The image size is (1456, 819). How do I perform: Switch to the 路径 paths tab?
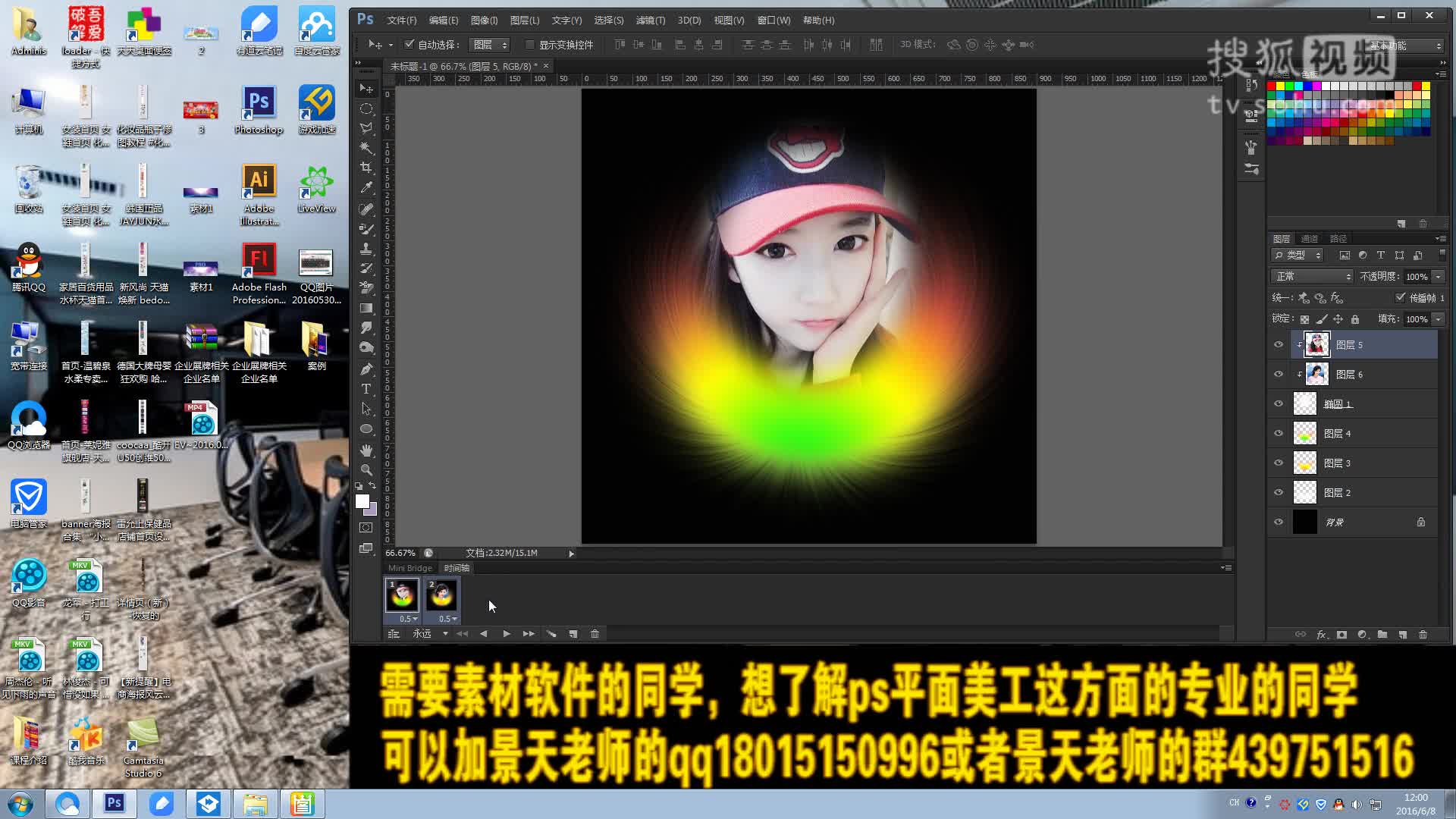(x=1338, y=239)
